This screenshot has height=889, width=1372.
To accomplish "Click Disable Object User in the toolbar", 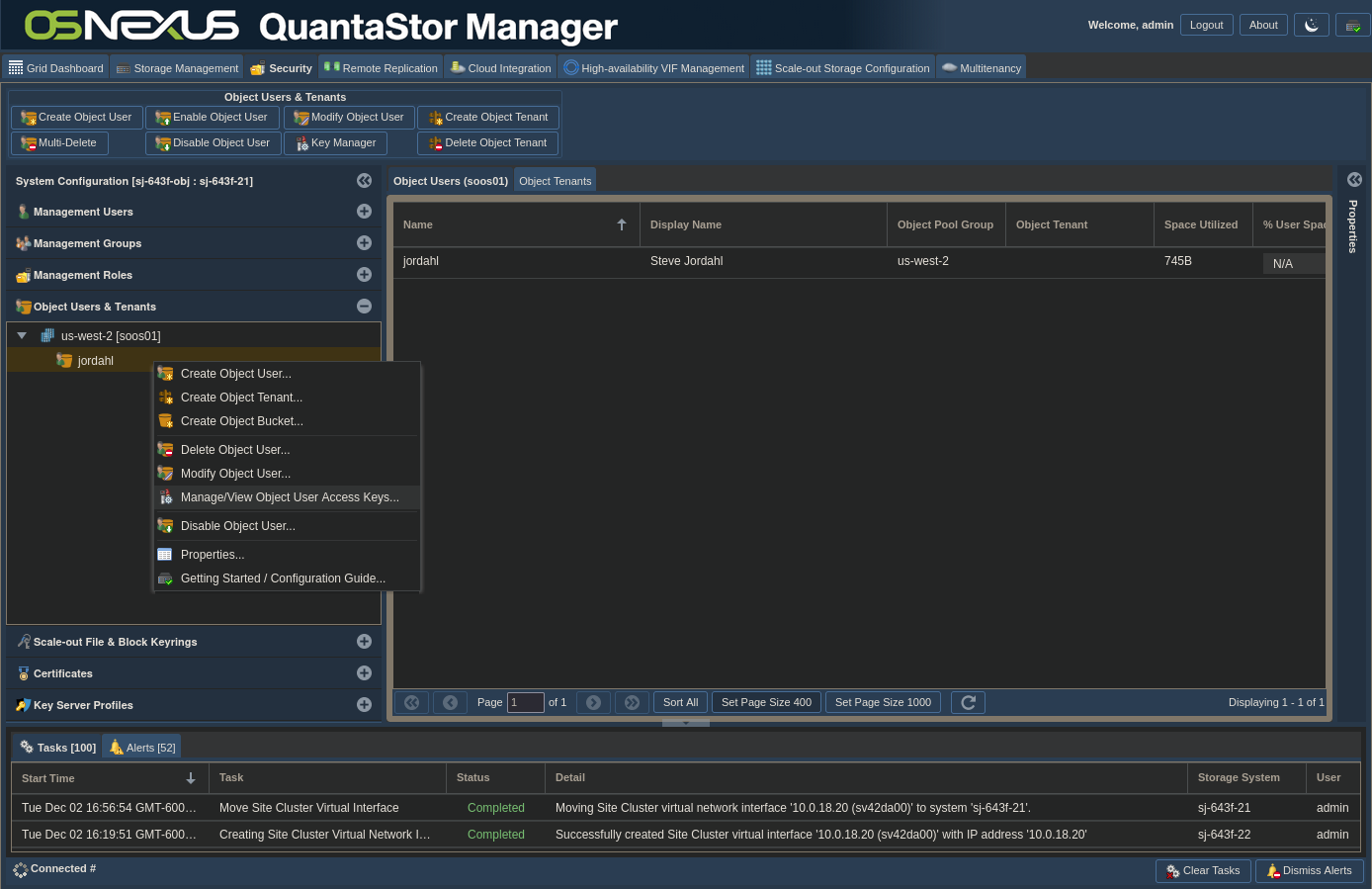I will tap(214, 143).
